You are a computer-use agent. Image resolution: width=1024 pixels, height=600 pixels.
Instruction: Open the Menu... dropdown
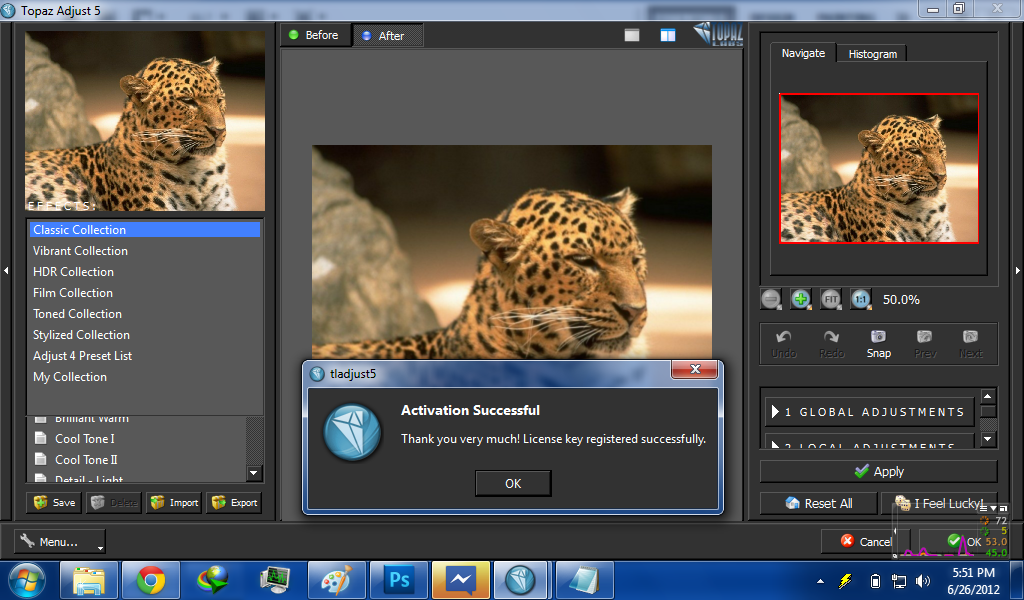click(x=59, y=541)
